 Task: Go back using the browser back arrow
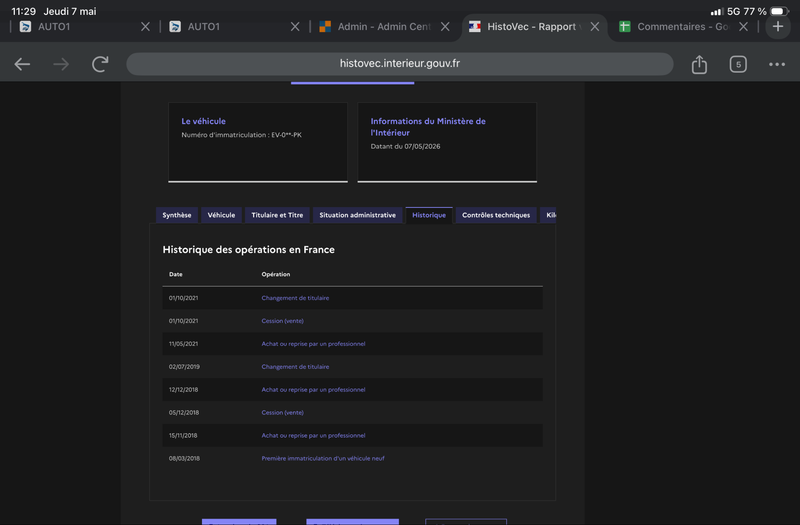[x=22, y=64]
